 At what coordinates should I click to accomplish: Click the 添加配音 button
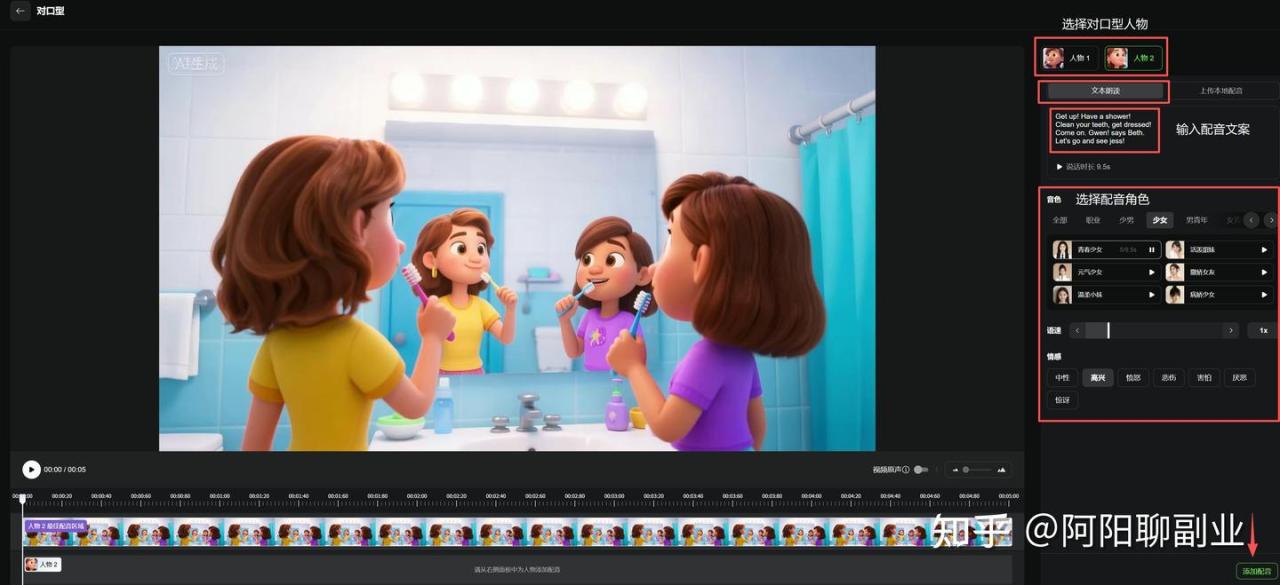pyautogui.click(x=1256, y=571)
